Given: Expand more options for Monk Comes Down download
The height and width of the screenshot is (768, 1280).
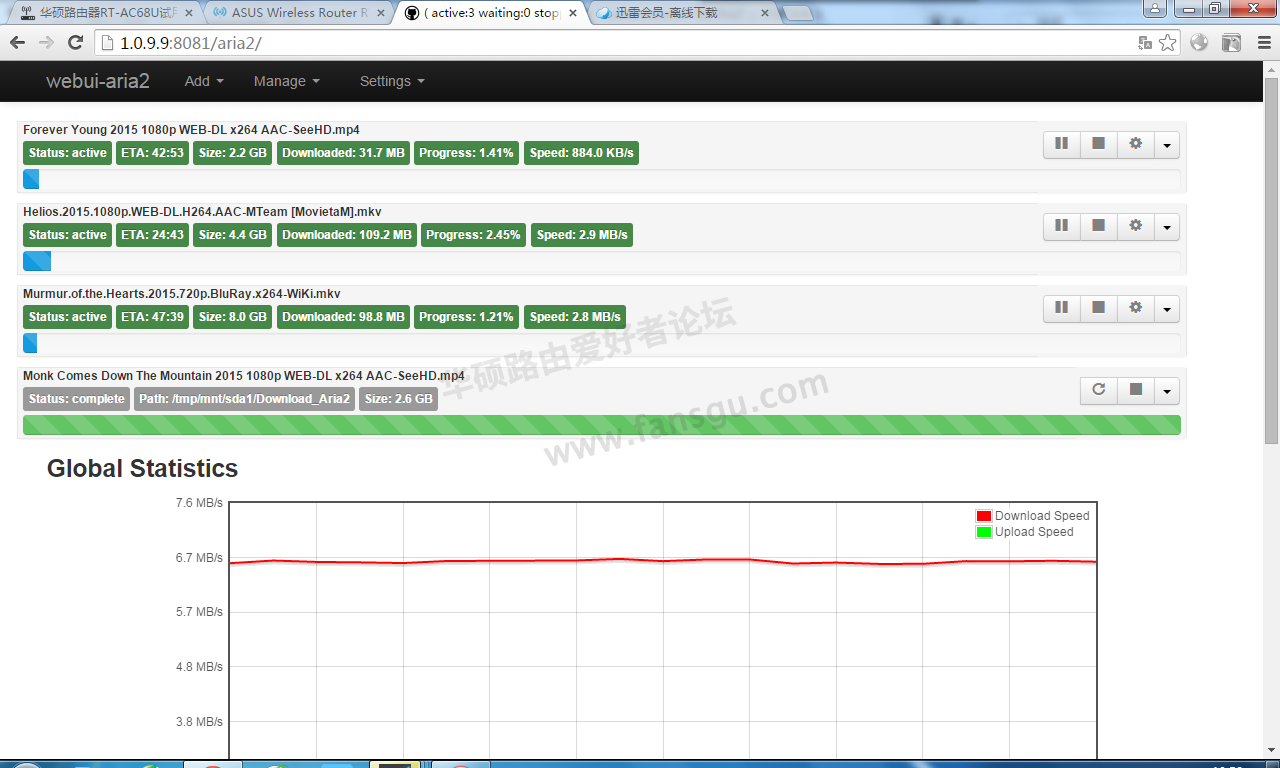Looking at the screenshot, I should (1167, 390).
